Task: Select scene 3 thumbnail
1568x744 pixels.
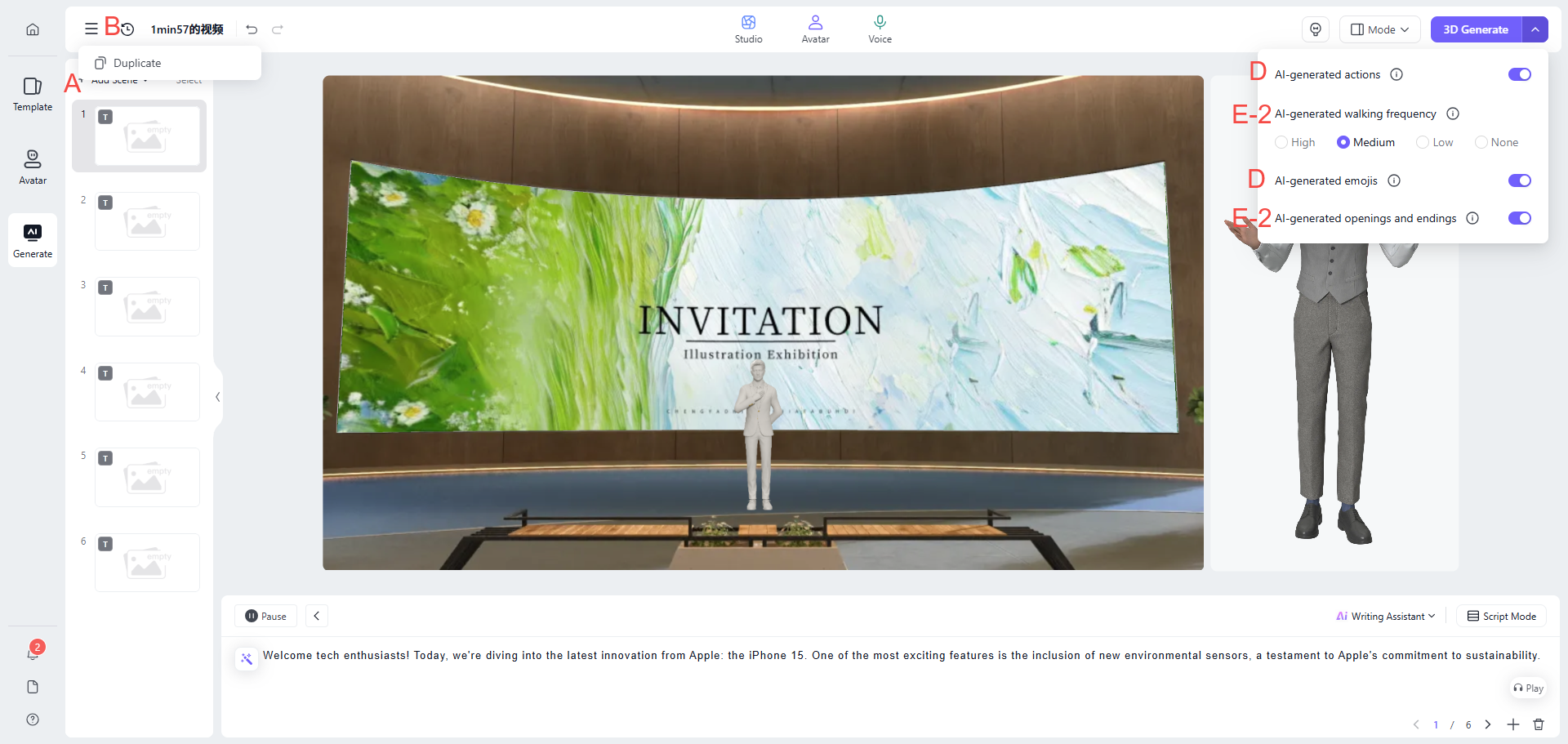Action: pyautogui.click(x=147, y=306)
